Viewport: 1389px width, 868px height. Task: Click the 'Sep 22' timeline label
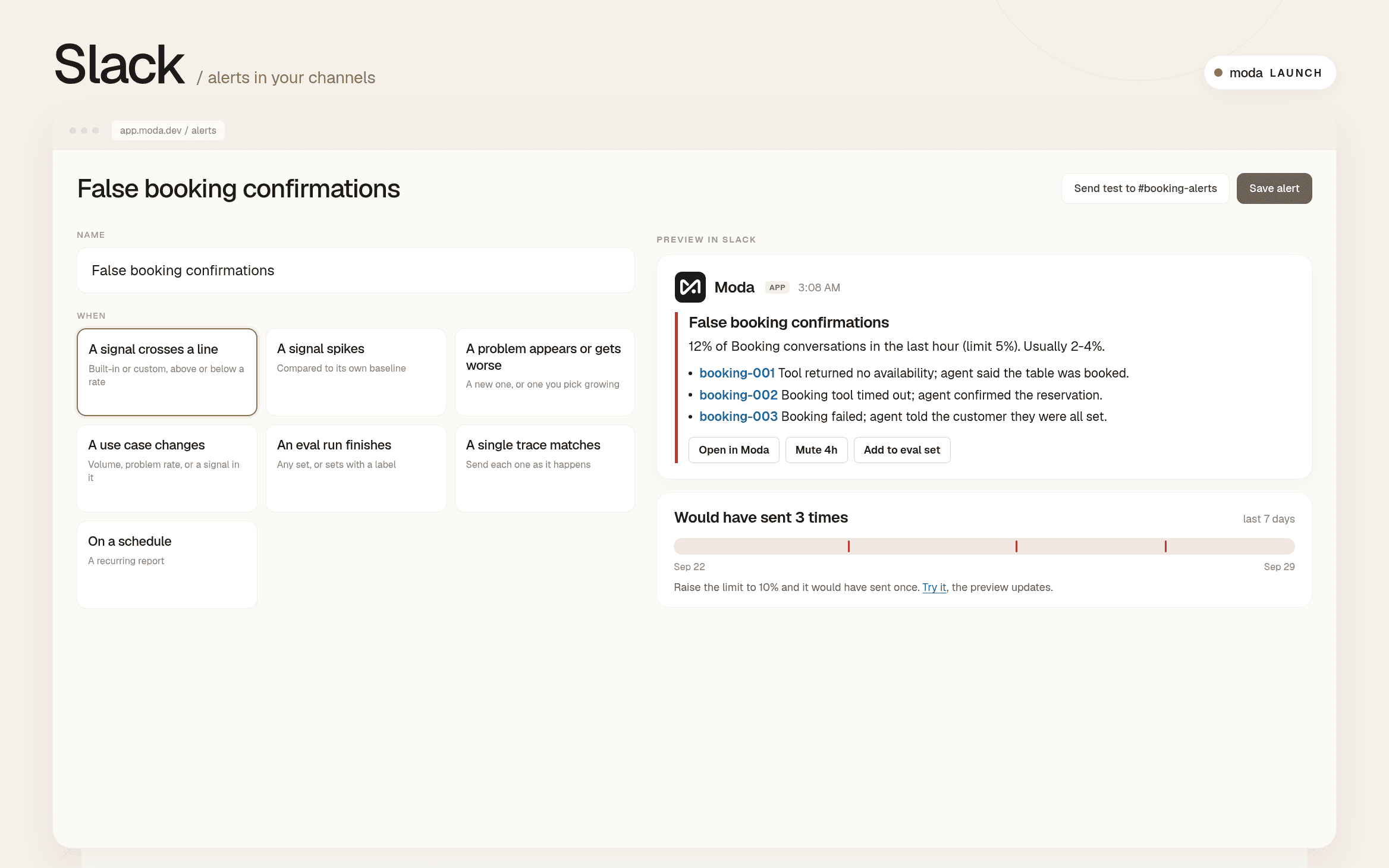pos(689,567)
